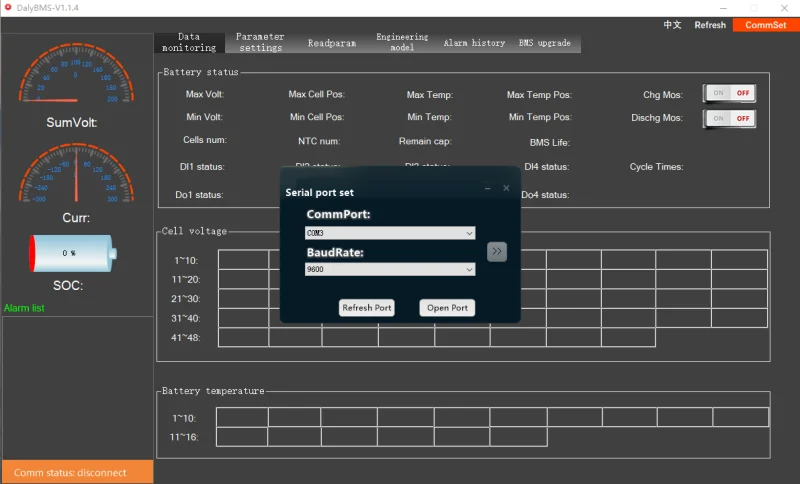Switch language with the 中文 link

point(672,25)
